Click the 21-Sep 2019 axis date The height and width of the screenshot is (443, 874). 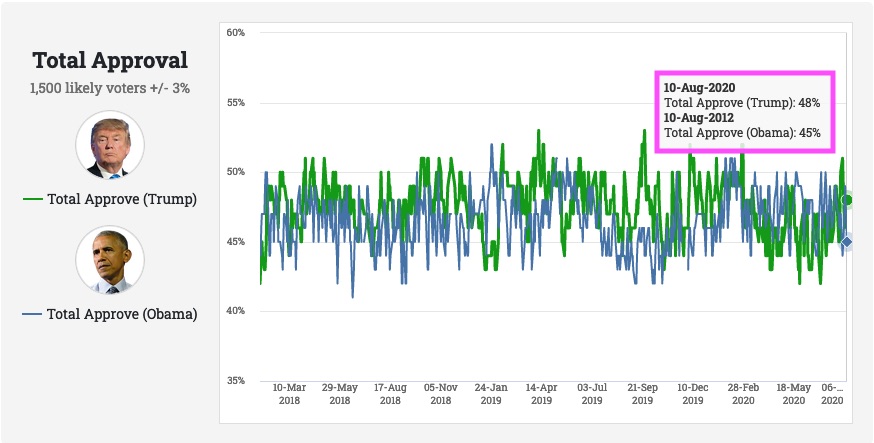642,394
